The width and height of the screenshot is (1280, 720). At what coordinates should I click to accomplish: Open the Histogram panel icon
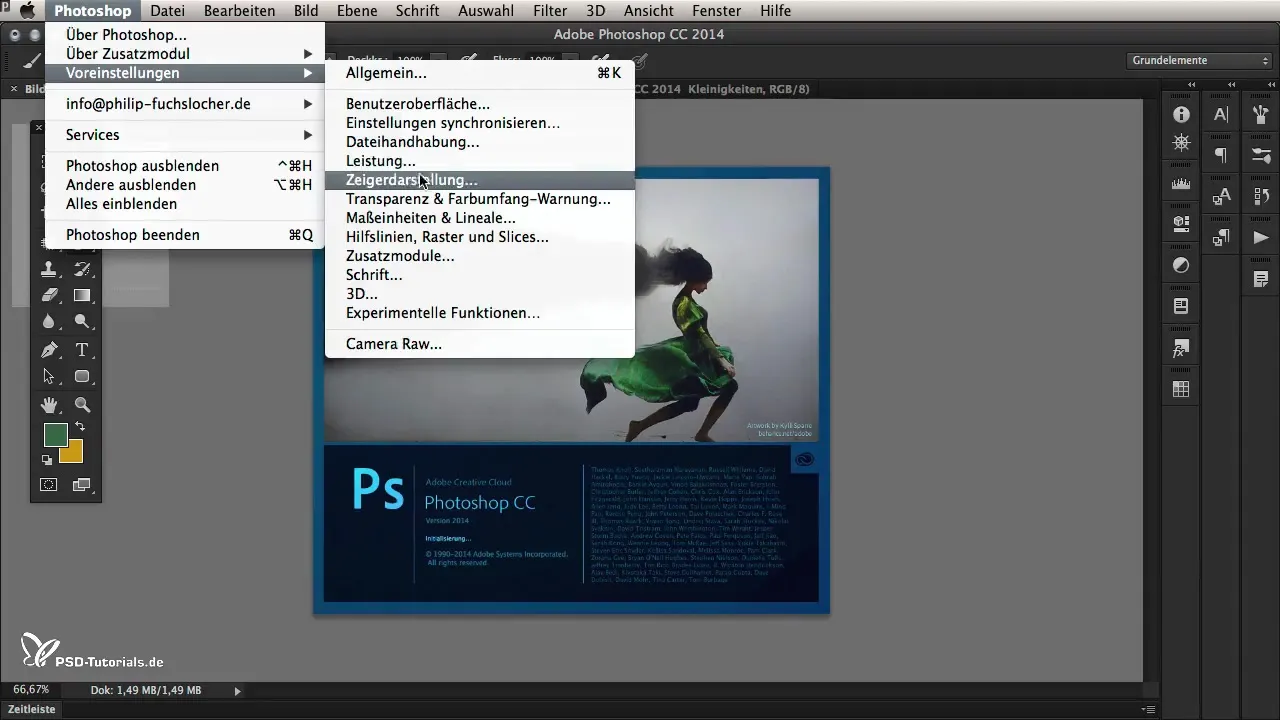coord(1181,184)
